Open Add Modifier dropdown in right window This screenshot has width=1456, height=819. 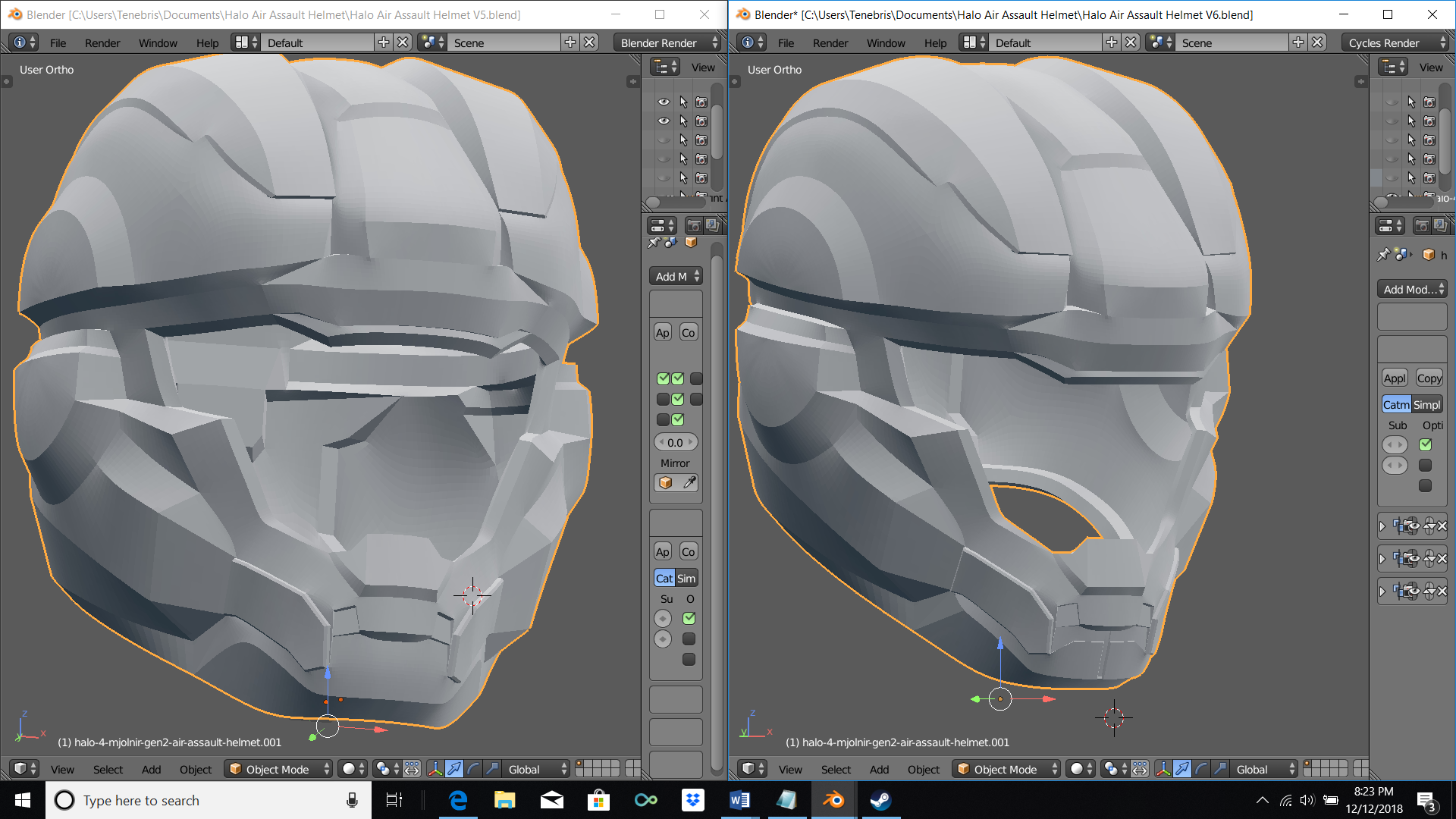click(x=1412, y=289)
